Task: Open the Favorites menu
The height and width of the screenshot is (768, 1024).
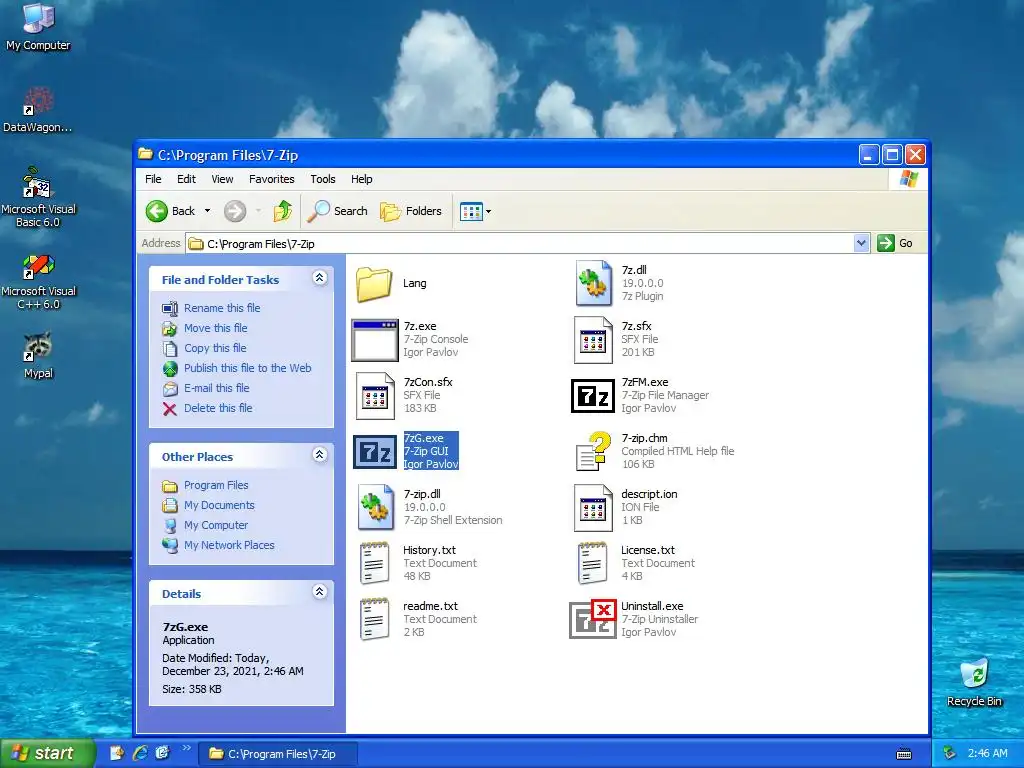Action: point(272,179)
